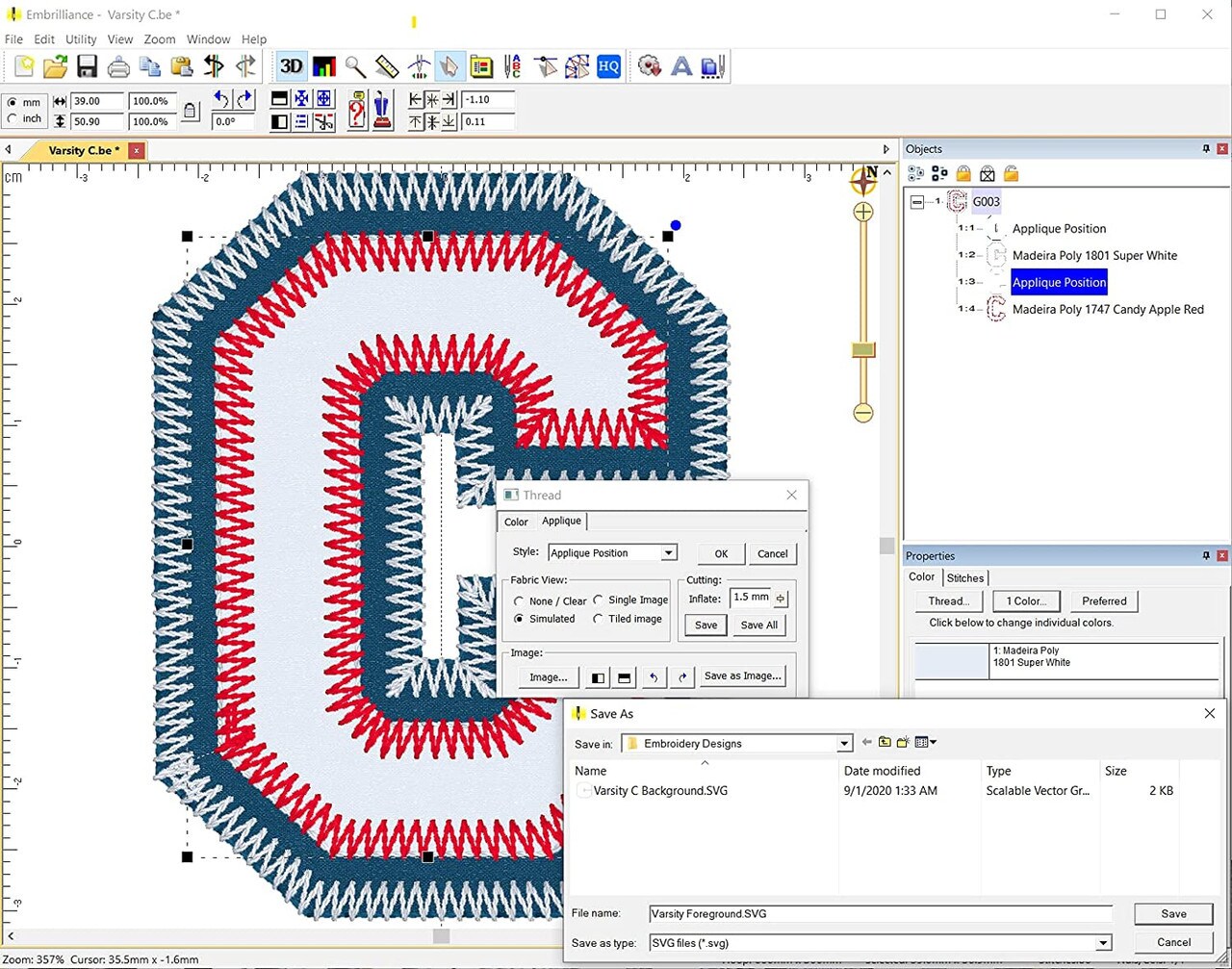Switch to the Color tab in Thread dialog
This screenshot has height=969, width=1232.
coord(516,522)
